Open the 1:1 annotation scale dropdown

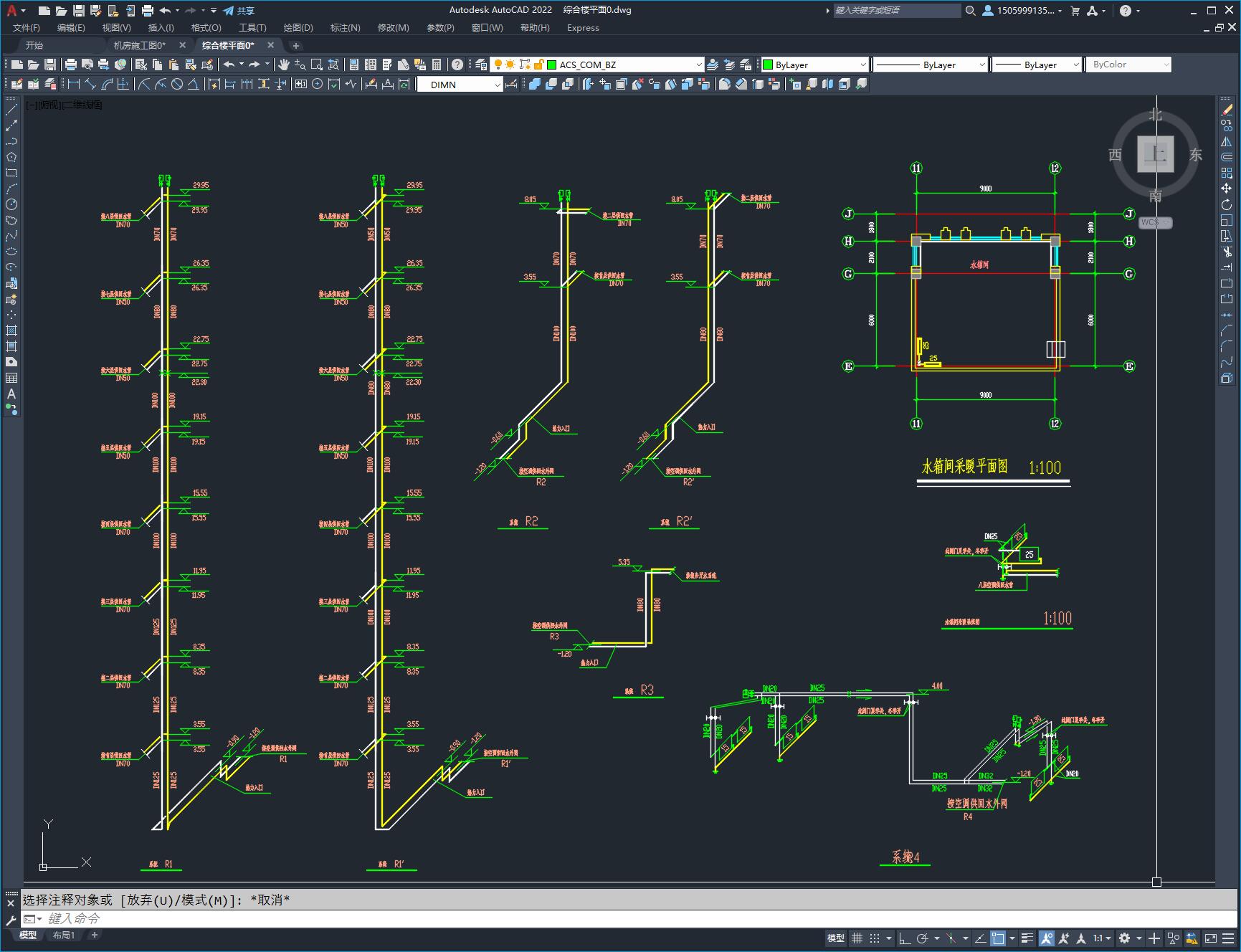pos(1103,938)
